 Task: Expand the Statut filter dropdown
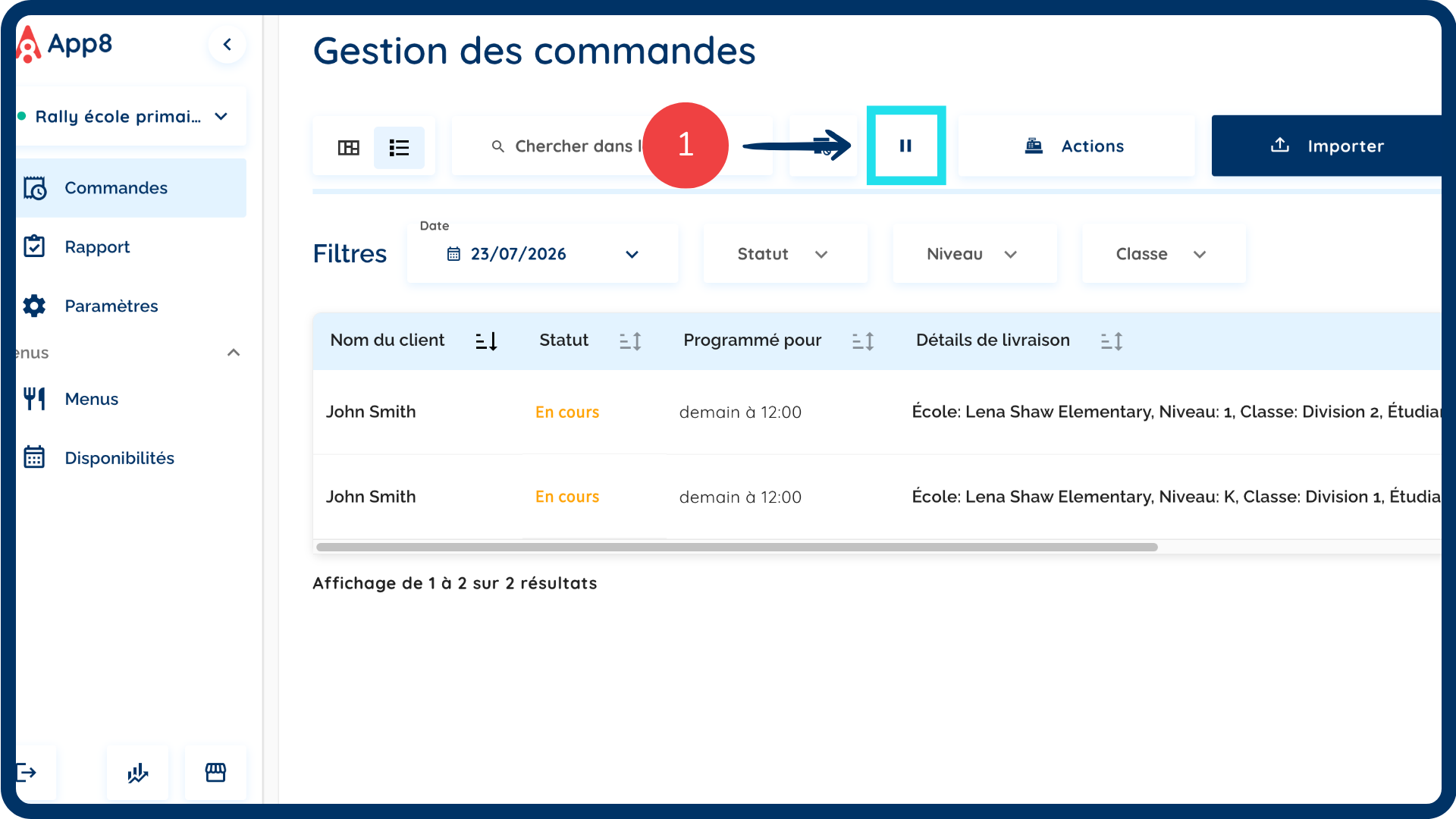785,254
